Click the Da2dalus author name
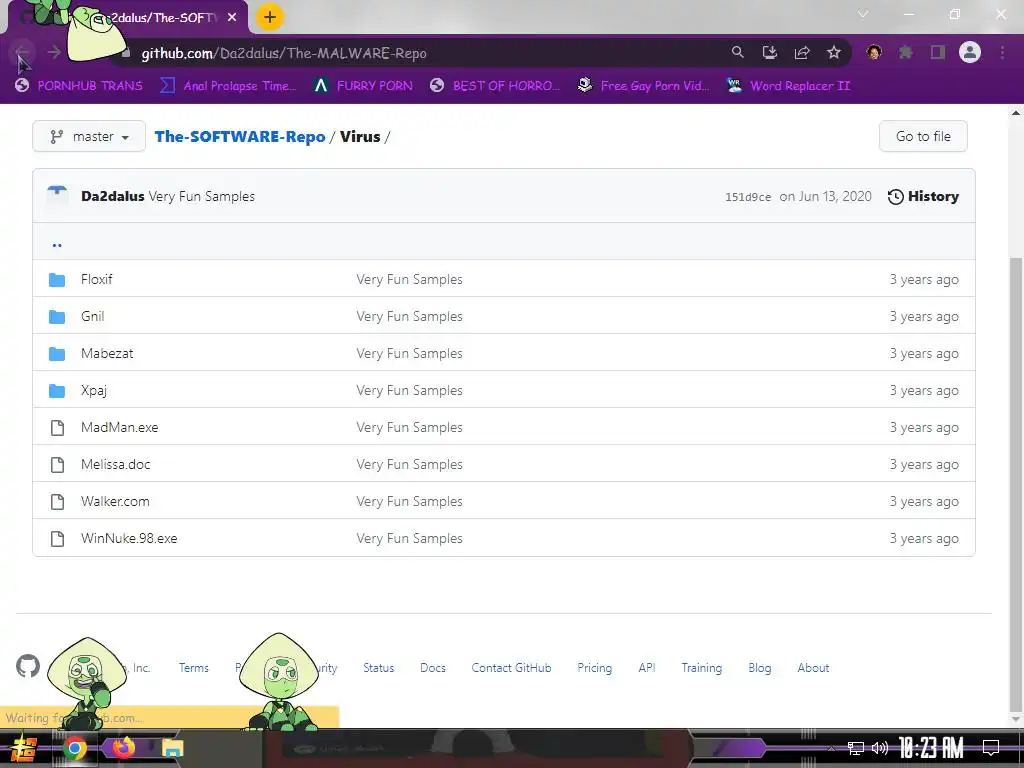Image resolution: width=1024 pixels, height=768 pixels. pyautogui.click(x=112, y=197)
